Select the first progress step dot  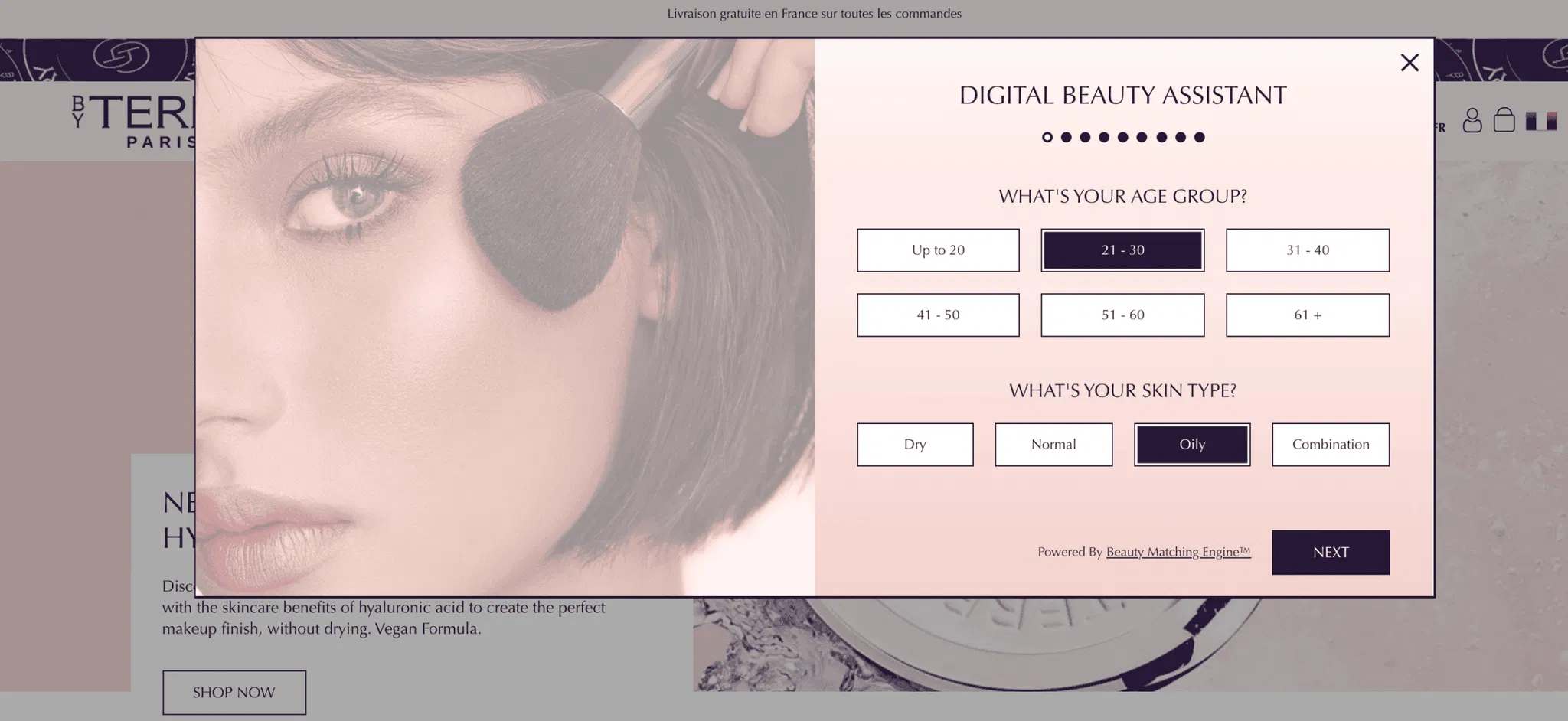pos(1047,137)
